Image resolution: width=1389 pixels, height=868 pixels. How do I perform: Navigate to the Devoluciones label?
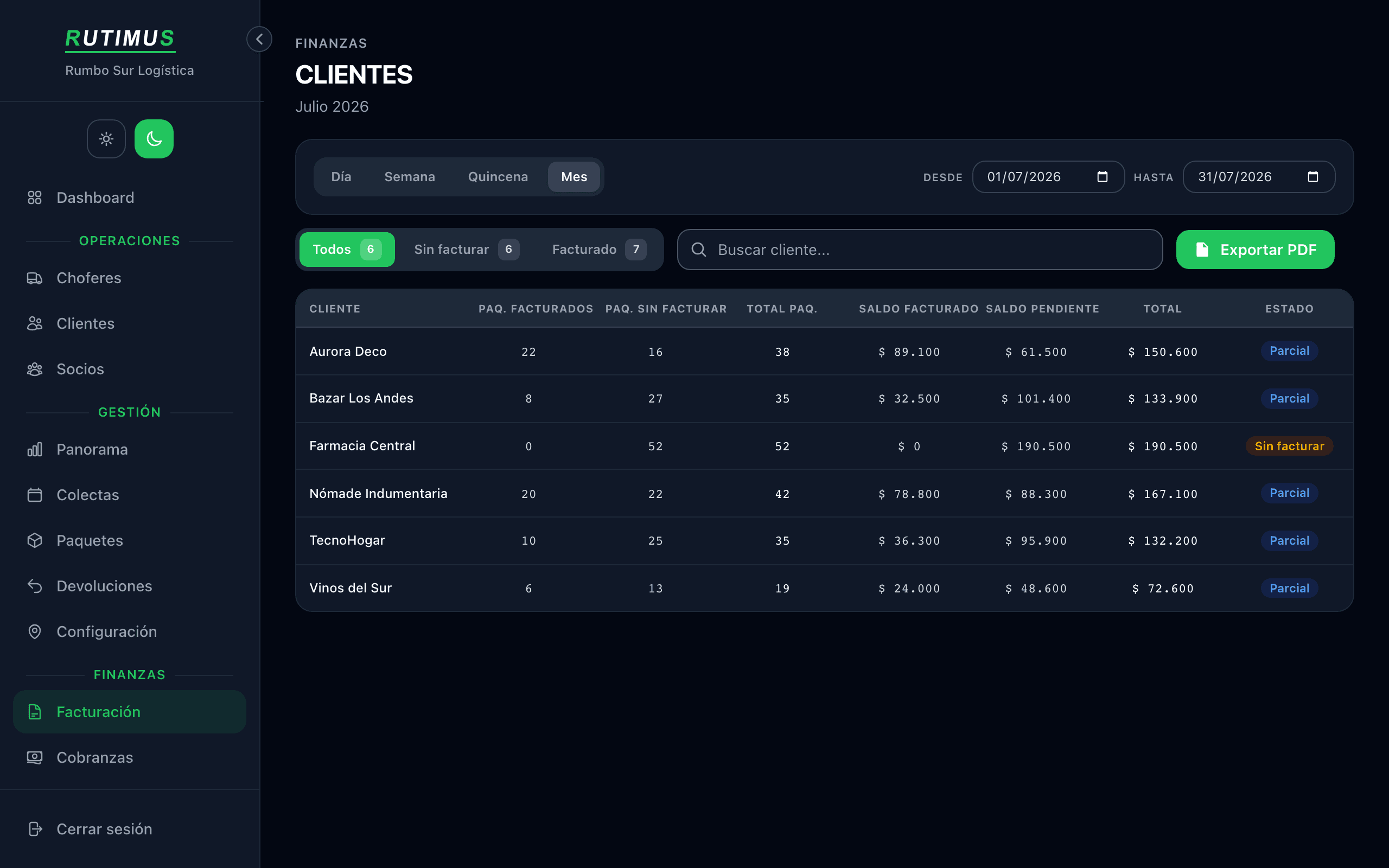[105, 586]
